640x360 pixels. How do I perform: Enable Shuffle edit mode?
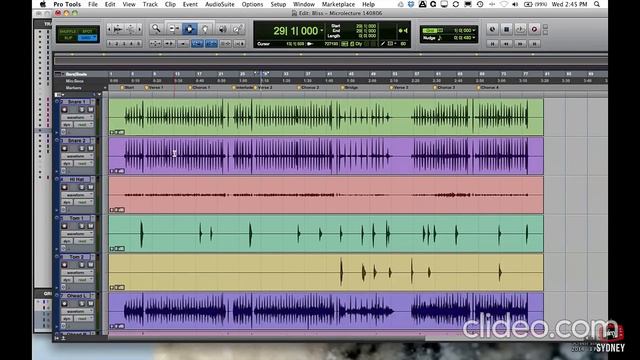point(68,31)
